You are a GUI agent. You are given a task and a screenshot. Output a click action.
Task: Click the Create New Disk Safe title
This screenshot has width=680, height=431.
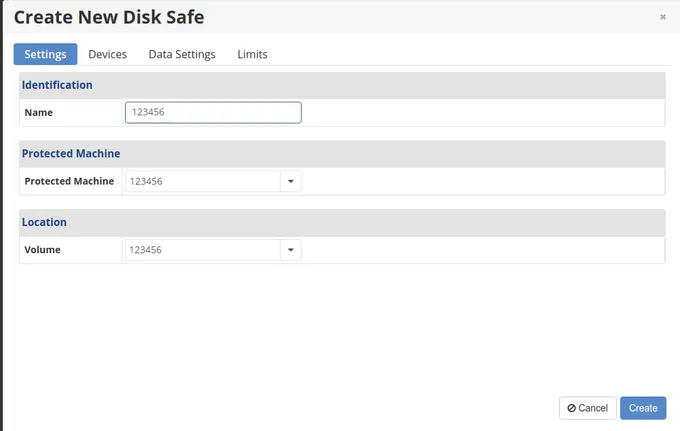click(x=109, y=17)
